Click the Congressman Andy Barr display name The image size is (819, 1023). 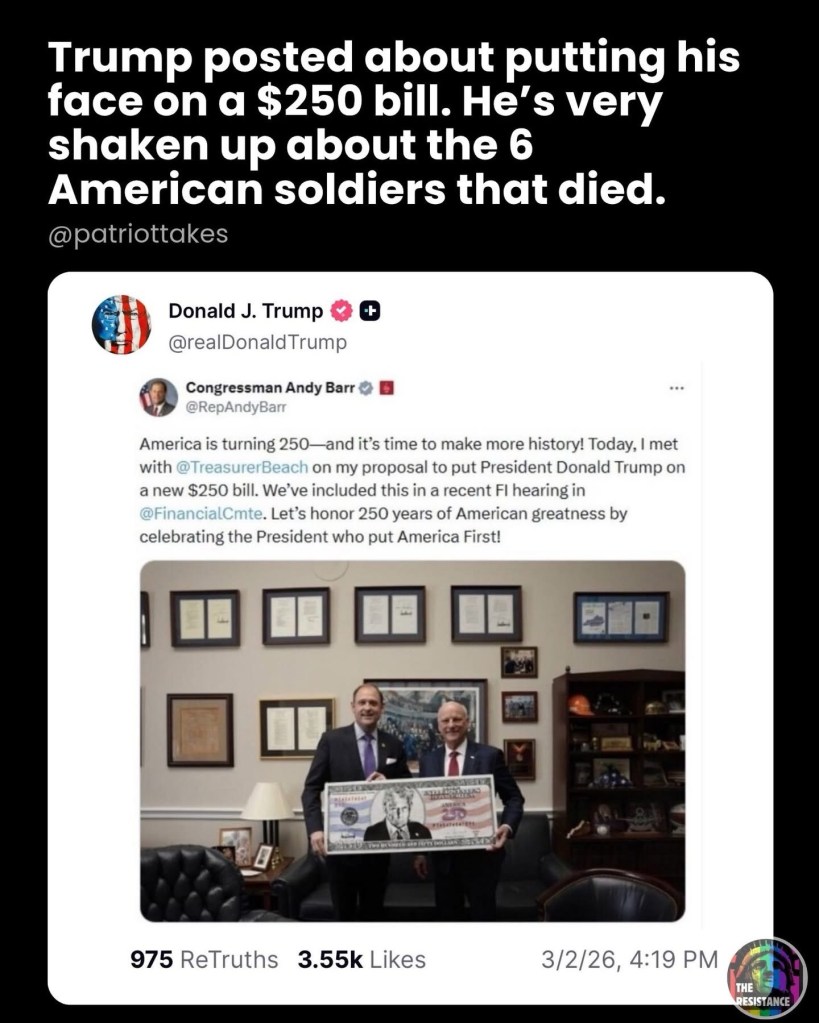coord(270,388)
